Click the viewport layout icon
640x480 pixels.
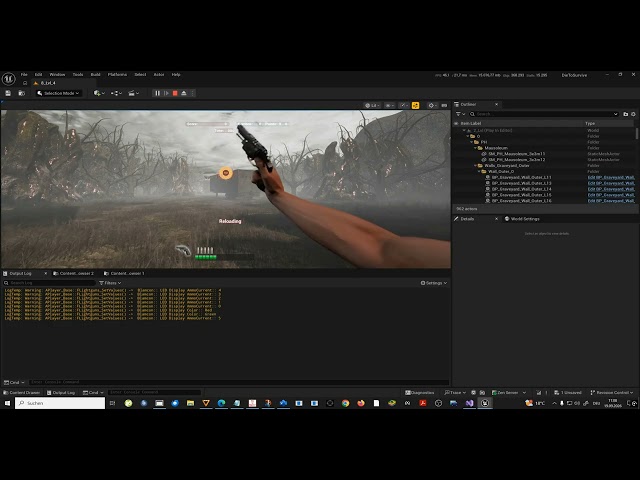tap(444, 105)
